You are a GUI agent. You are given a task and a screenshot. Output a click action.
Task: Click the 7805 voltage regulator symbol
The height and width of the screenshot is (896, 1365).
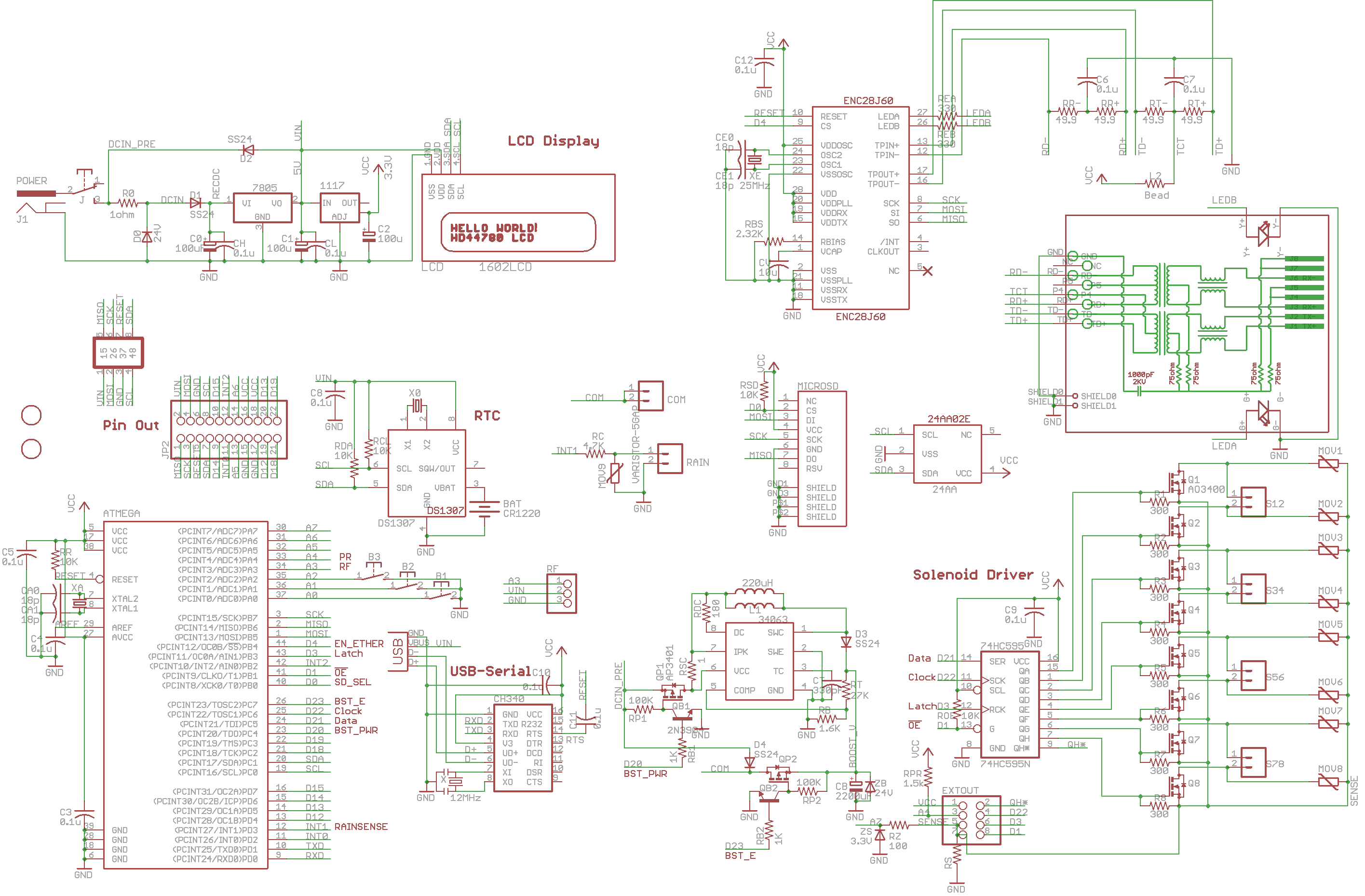pos(262,208)
